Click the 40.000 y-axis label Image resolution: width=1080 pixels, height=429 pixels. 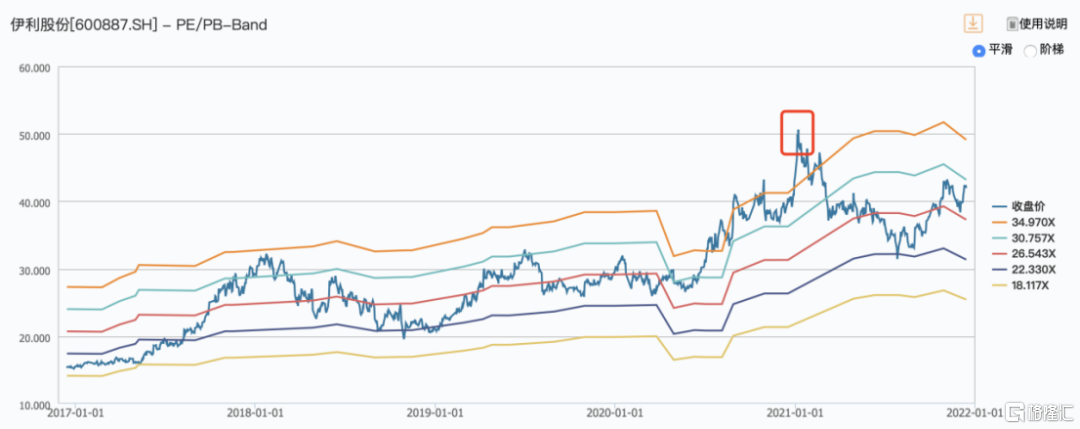tap(34, 202)
